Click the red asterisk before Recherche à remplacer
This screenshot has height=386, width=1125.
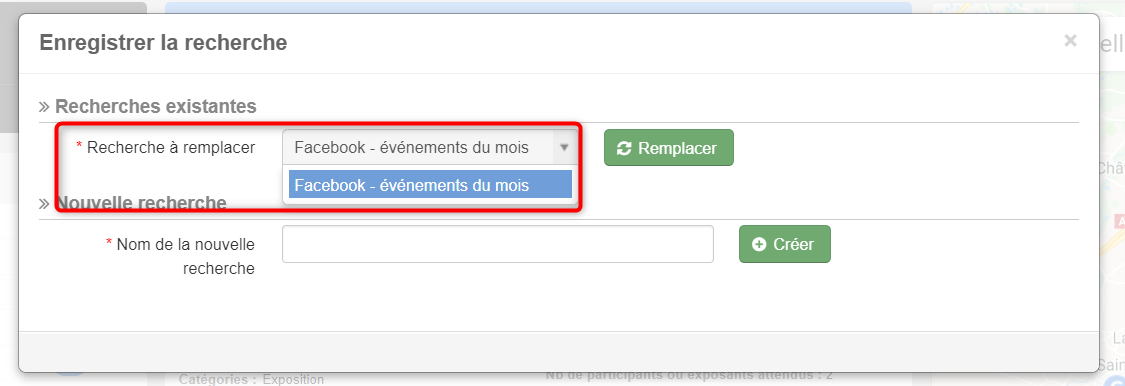pos(79,146)
